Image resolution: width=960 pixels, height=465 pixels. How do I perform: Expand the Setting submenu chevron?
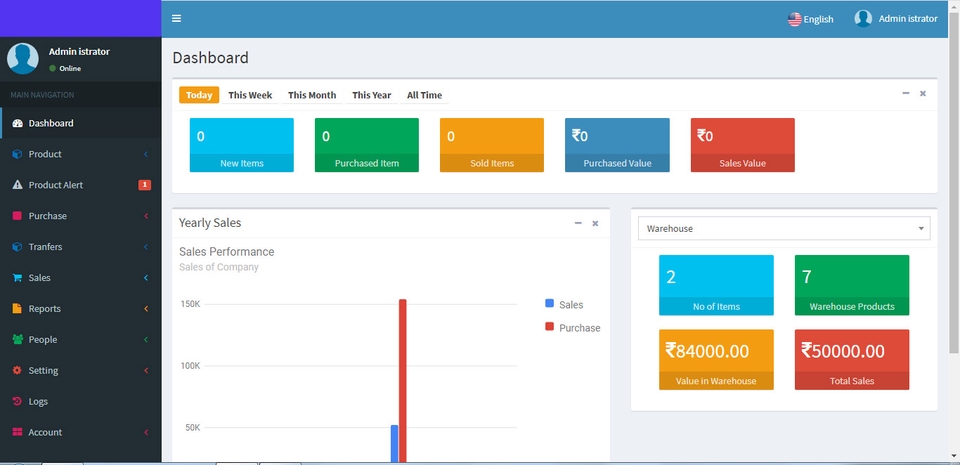(146, 370)
